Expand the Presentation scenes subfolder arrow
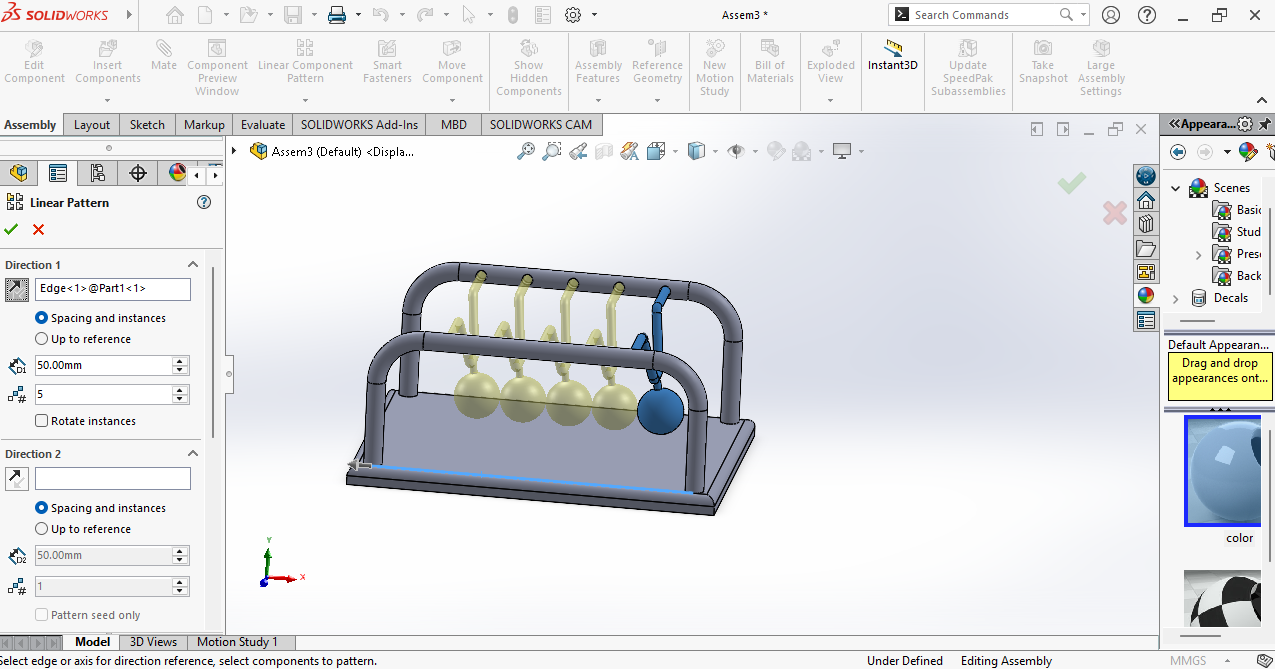This screenshot has height=669, width=1275. coord(1198,255)
